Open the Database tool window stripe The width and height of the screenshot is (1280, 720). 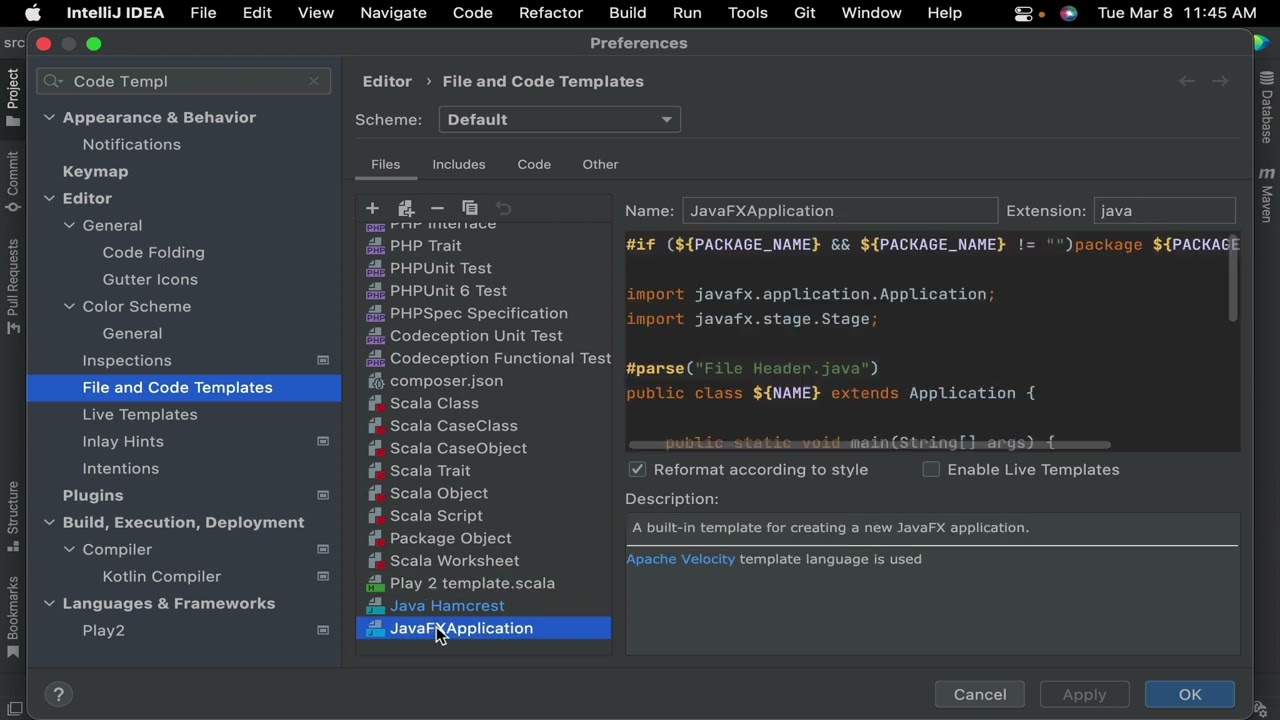(x=1266, y=108)
